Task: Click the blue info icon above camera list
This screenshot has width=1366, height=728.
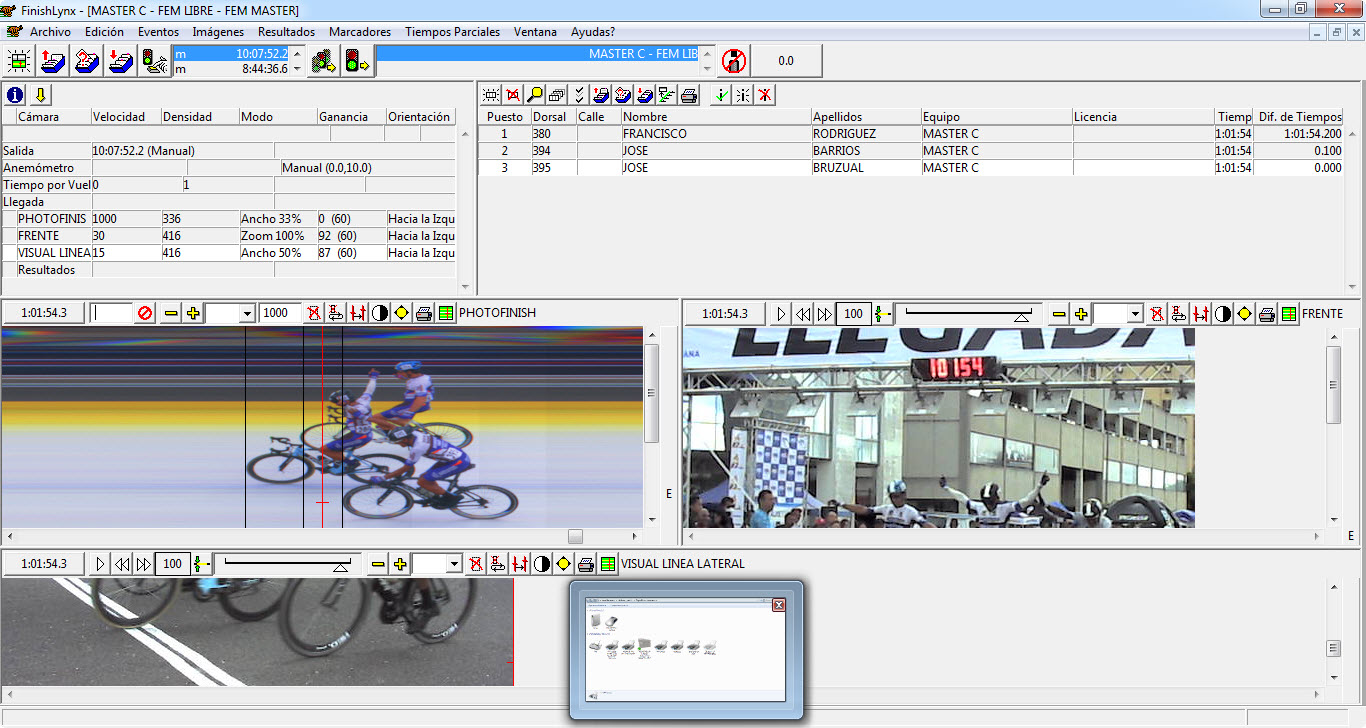Action: click(15, 95)
